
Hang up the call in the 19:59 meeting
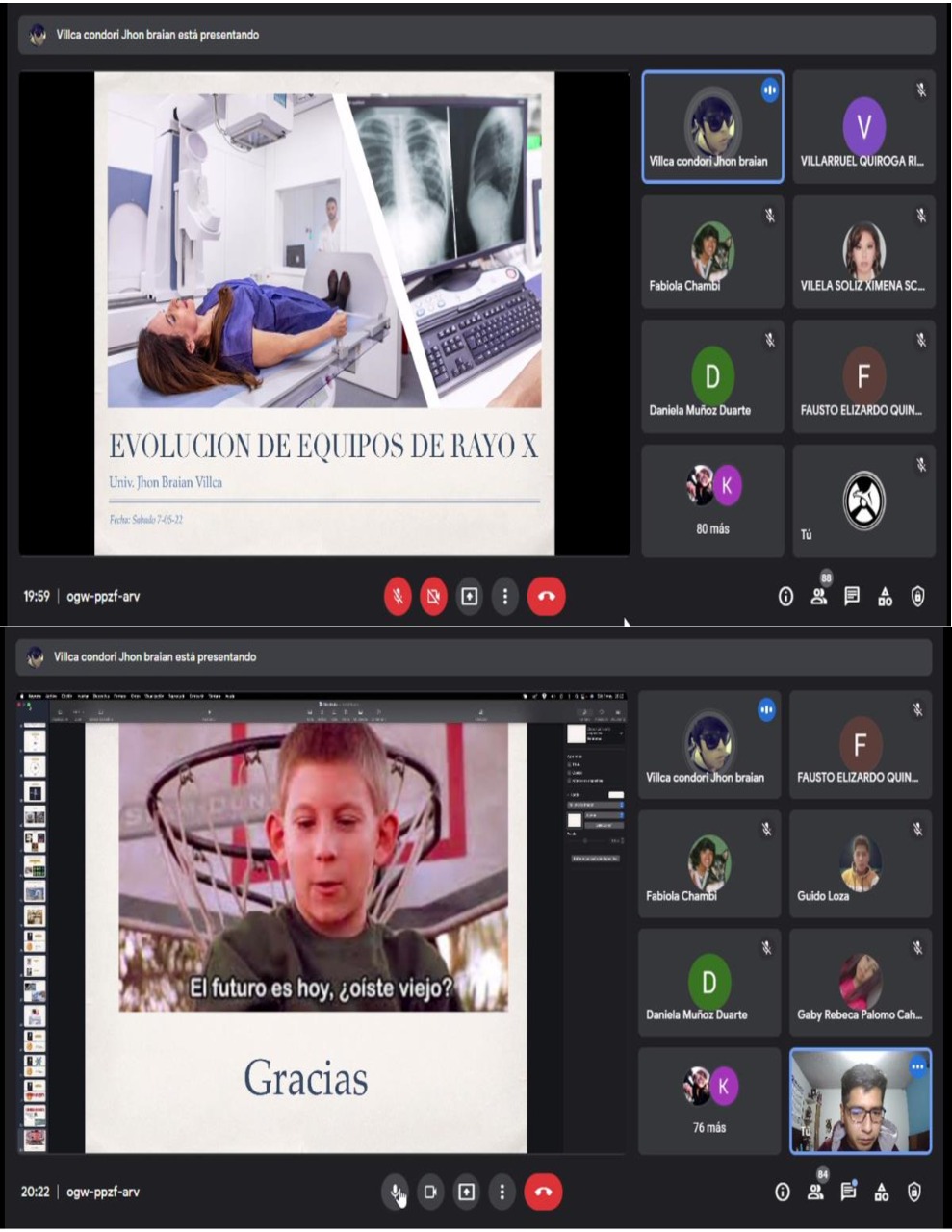547,597
